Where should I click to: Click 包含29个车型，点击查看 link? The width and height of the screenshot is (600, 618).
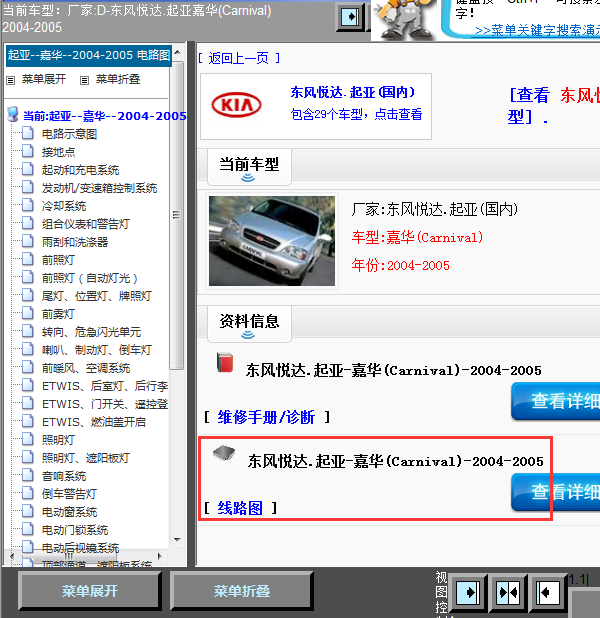tap(356, 114)
